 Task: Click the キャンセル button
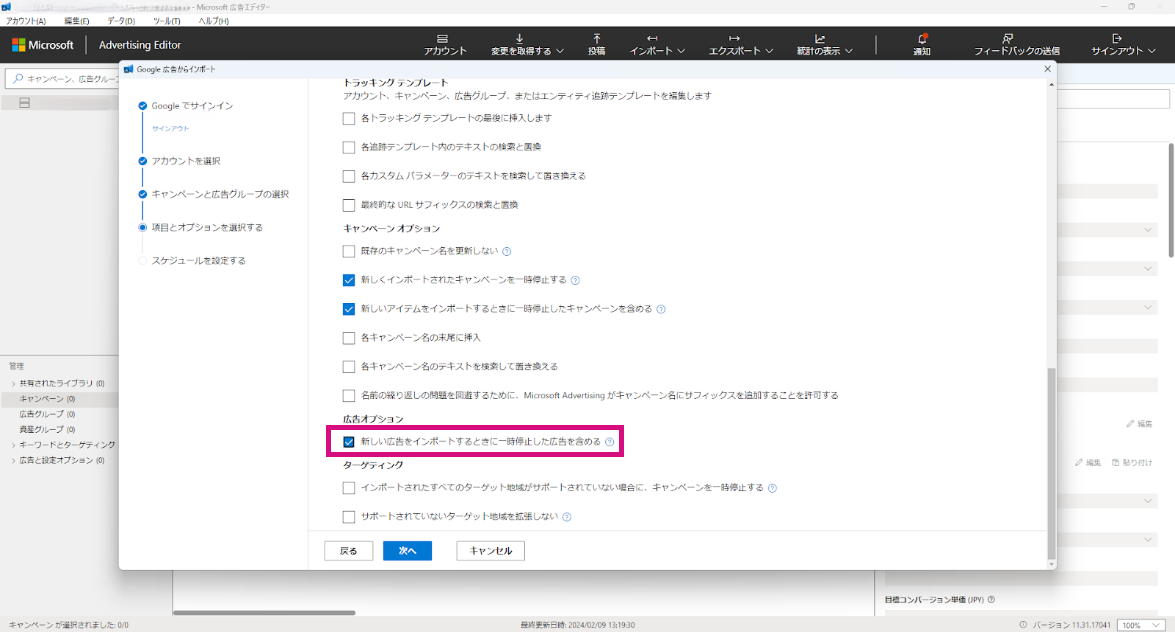click(490, 551)
